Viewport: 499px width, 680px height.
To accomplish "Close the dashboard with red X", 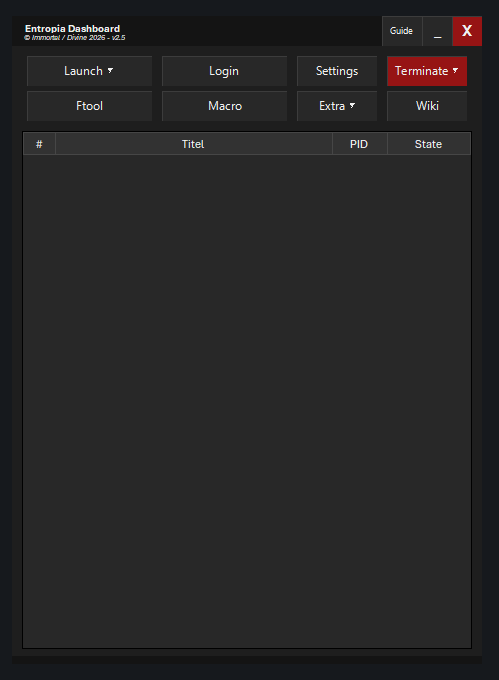I will (467, 31).
